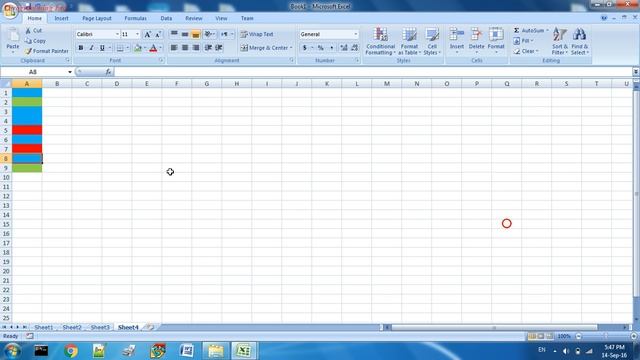The image size is (640, 360).
Task: Open Sort & Filter menu
Action: [560, 41]
